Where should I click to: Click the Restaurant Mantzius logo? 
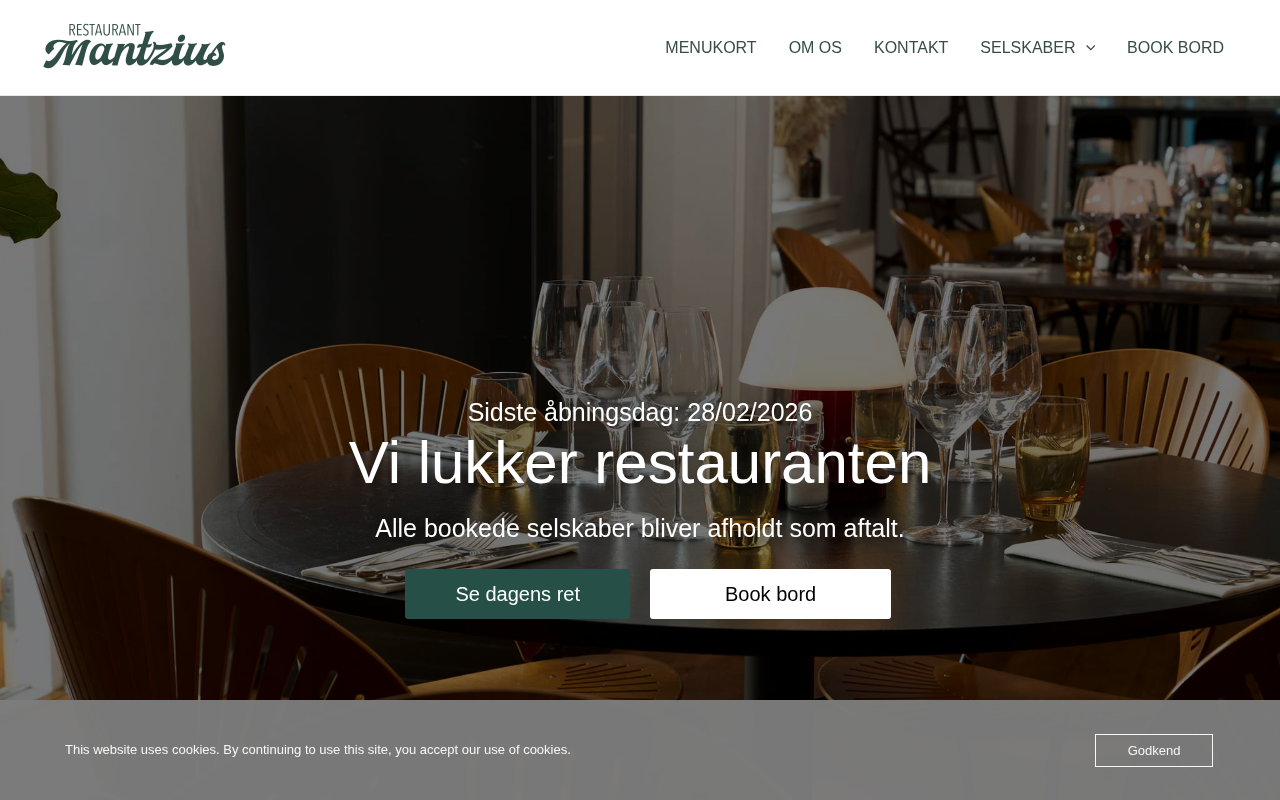coord(134,46)
